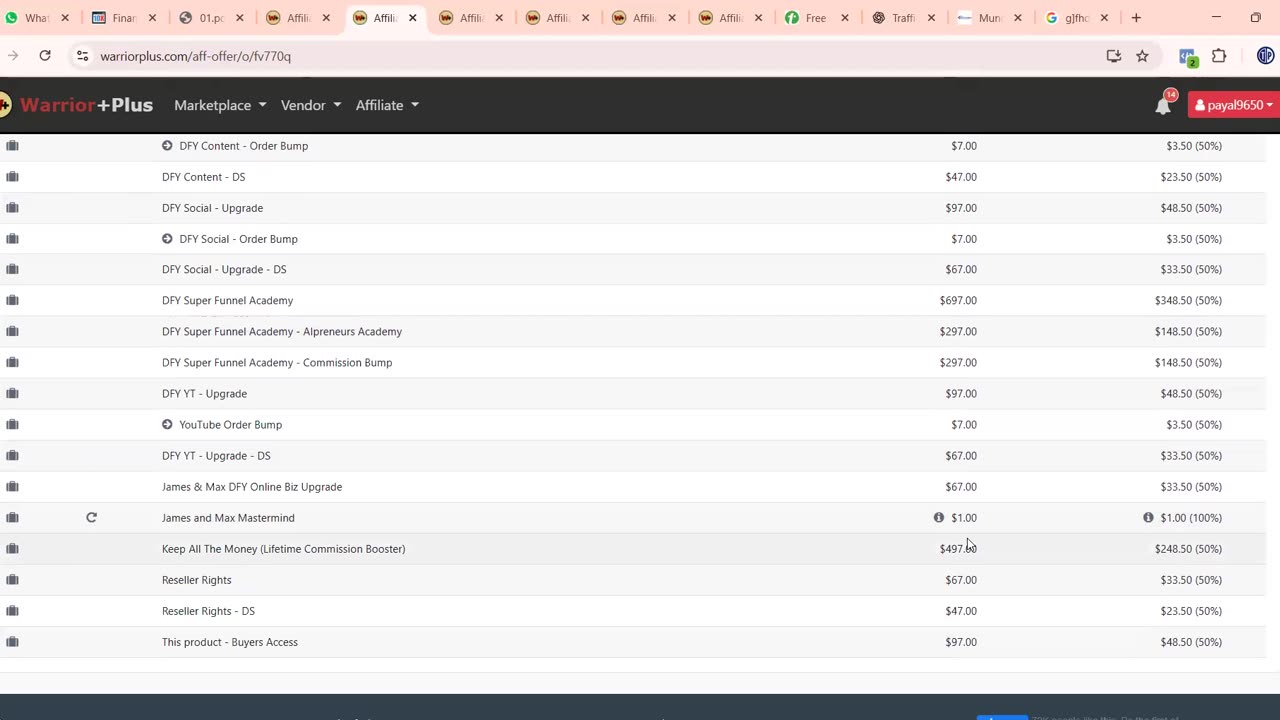Click info icon next to $1.00 price
Screen dimensions: 1280x720
pyautogui.click(x=938, y=517)
